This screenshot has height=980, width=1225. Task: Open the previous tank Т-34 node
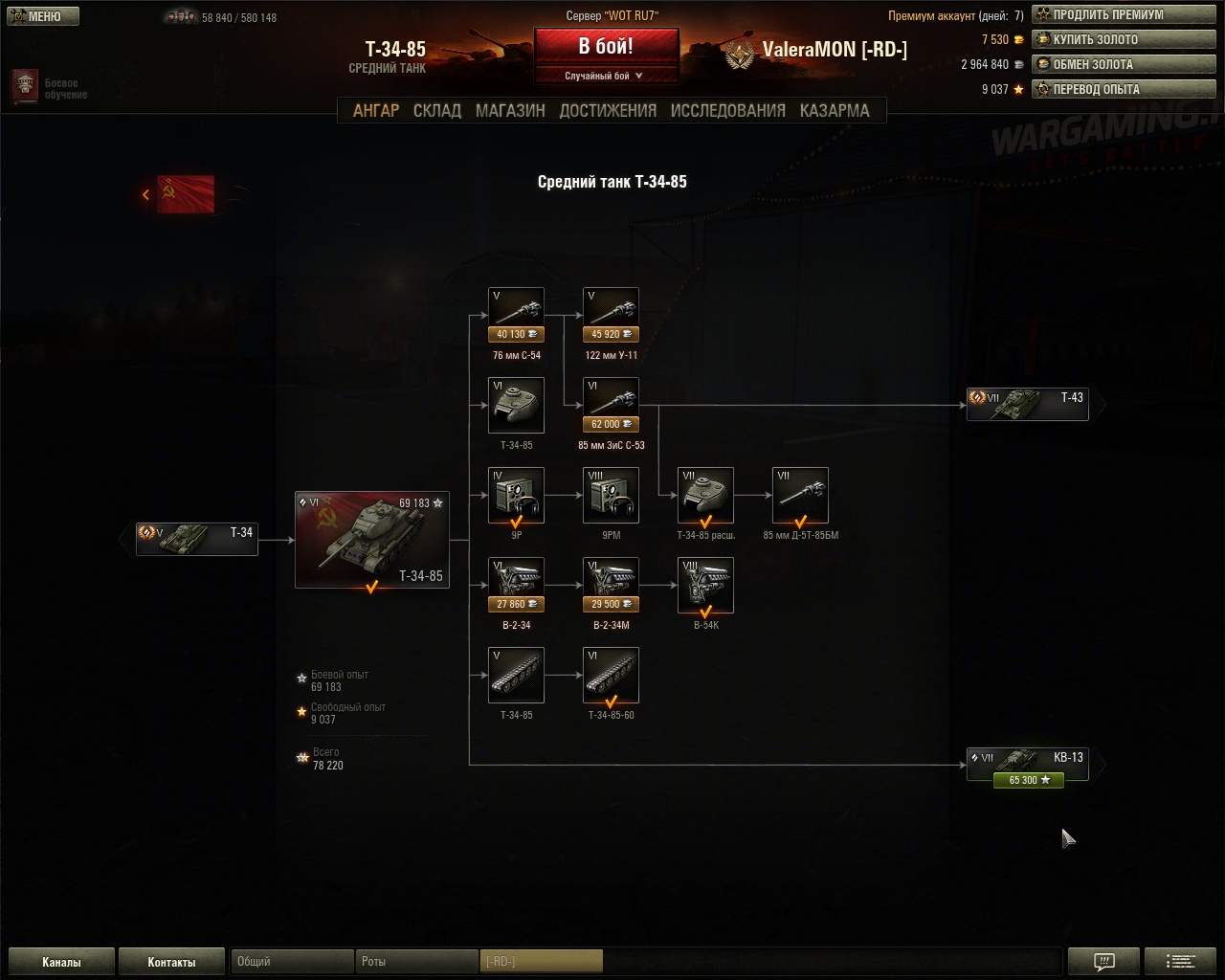[196, 540]
